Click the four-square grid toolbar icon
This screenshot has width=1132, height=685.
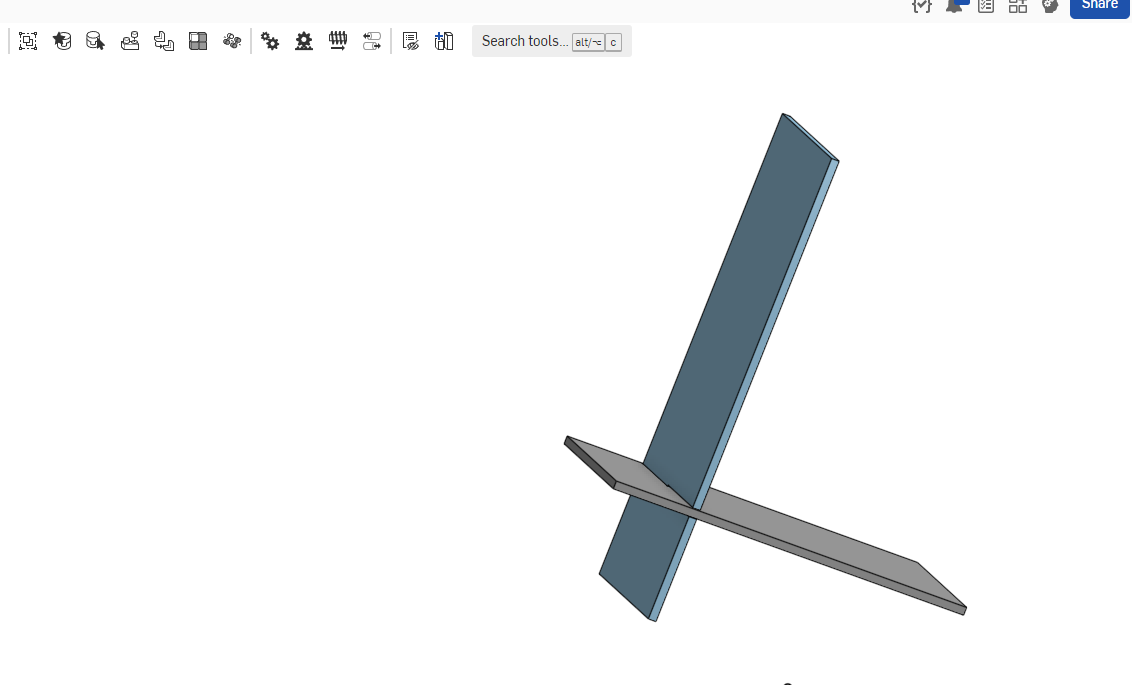[198, 41]
